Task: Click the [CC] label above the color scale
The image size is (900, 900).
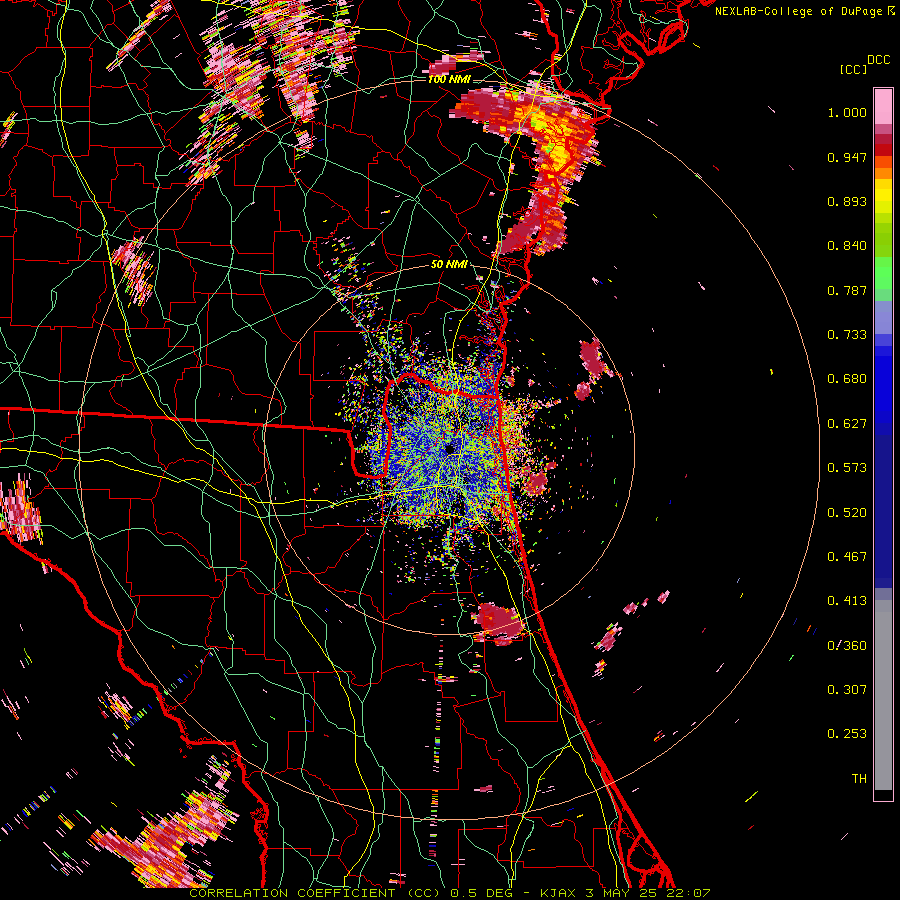Action: (854, 69)
